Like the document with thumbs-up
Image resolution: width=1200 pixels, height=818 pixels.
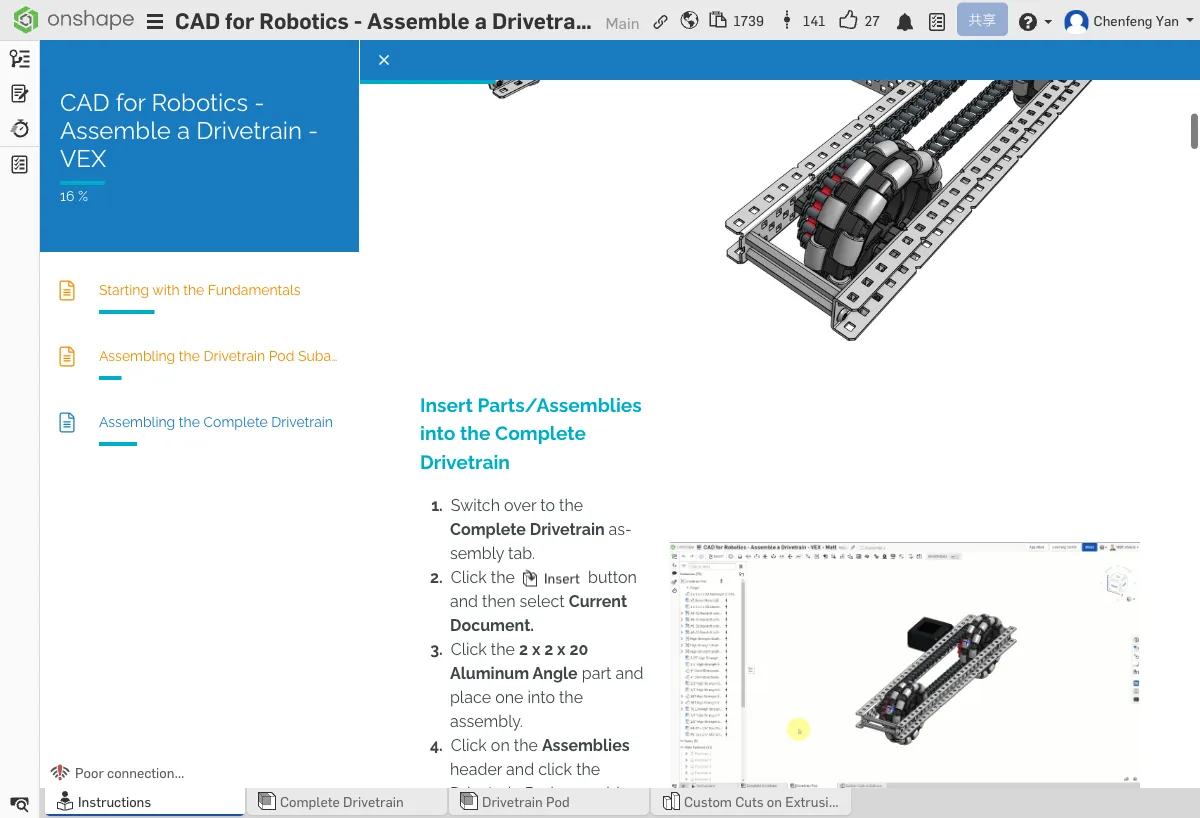point(848,20)
